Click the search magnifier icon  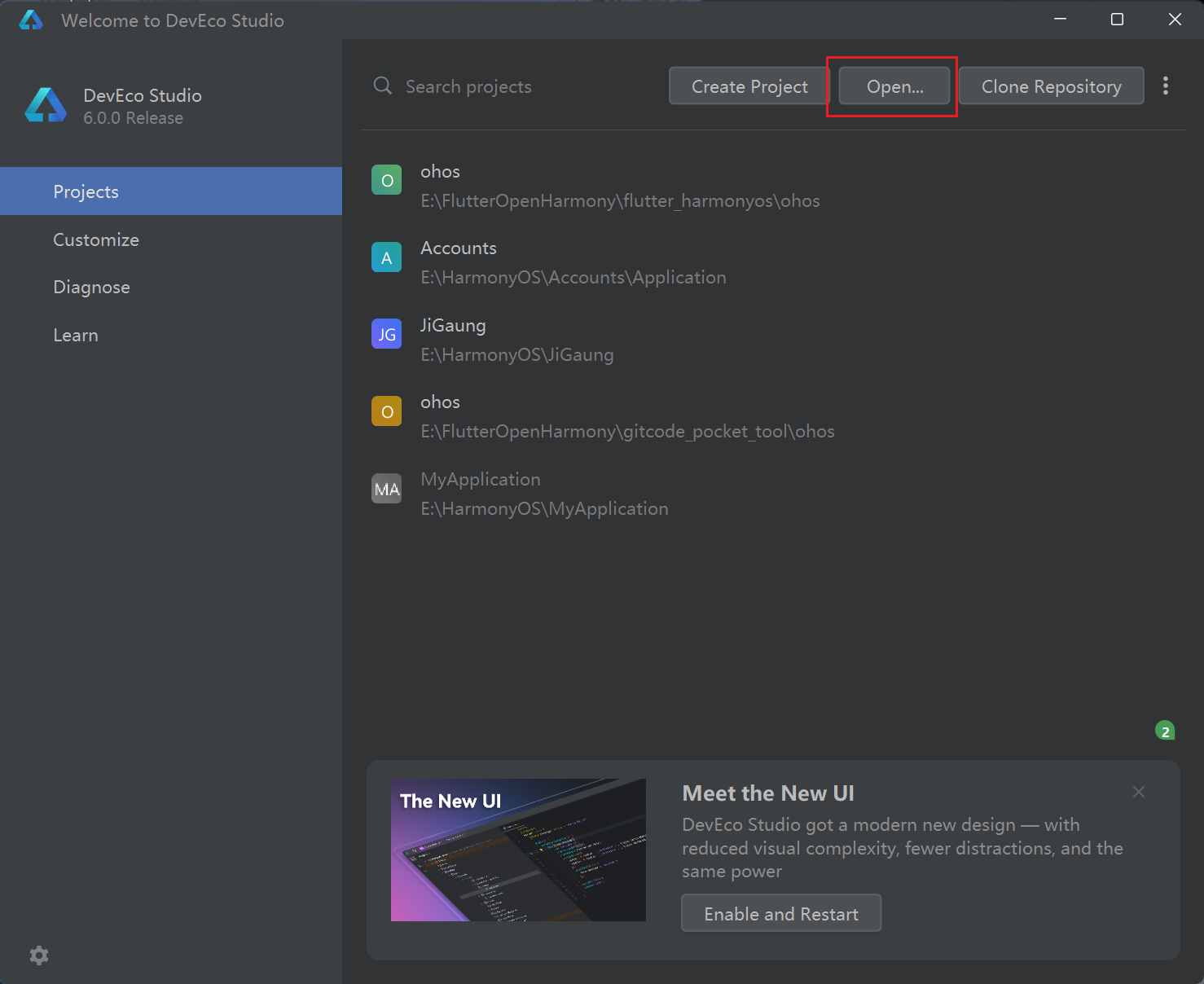coord(383,86)
